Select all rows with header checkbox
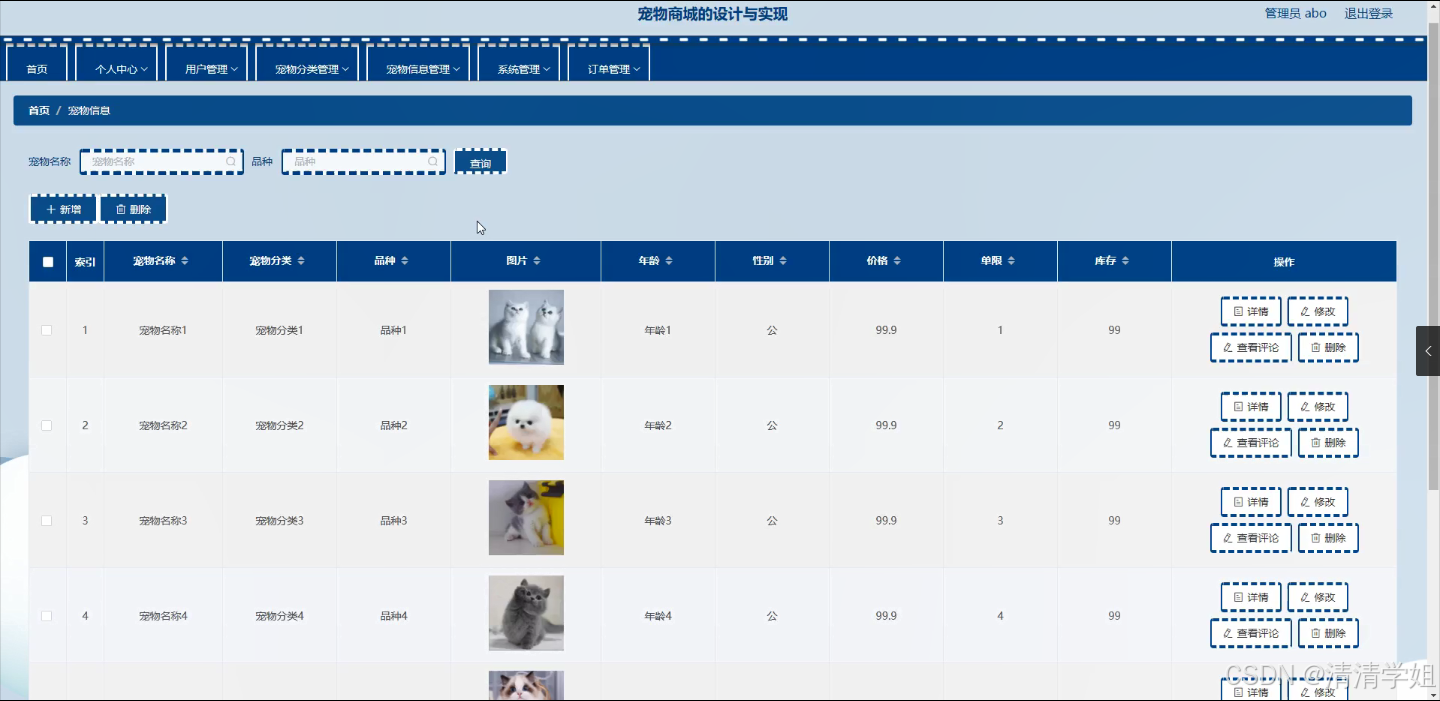1440x701 pixels. (x=48, y=262)
